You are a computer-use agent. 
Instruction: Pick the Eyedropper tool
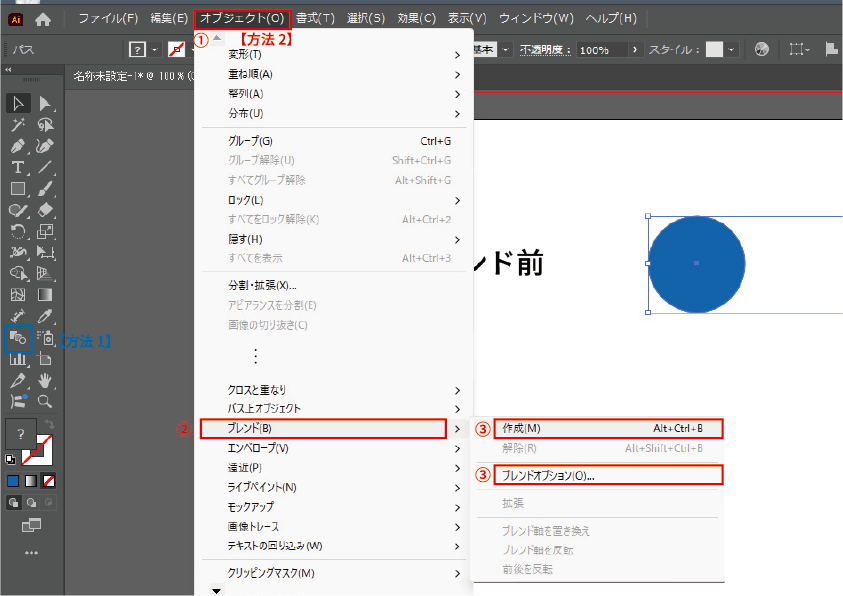[x=45, y=317]
